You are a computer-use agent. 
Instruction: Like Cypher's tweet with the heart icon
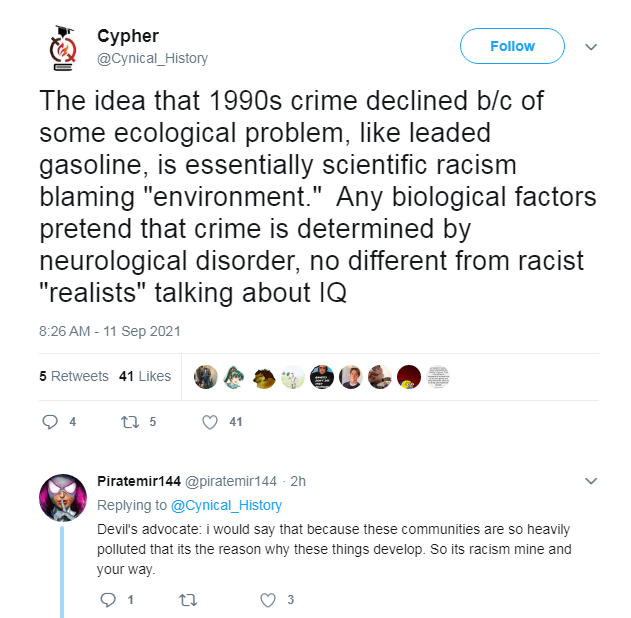point(210,422)
